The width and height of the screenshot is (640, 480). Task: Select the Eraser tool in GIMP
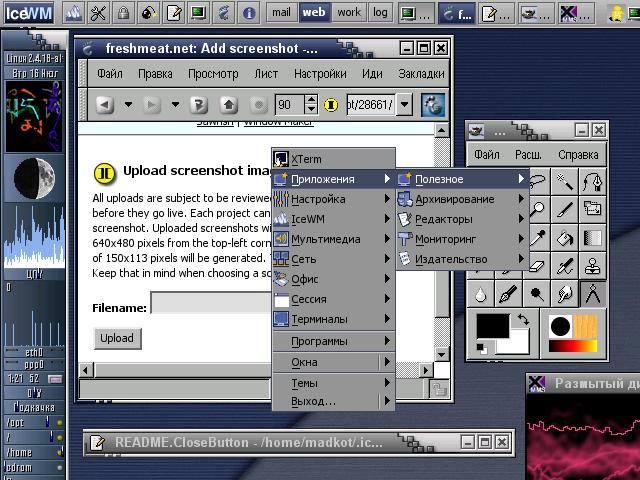click(538, 265)
